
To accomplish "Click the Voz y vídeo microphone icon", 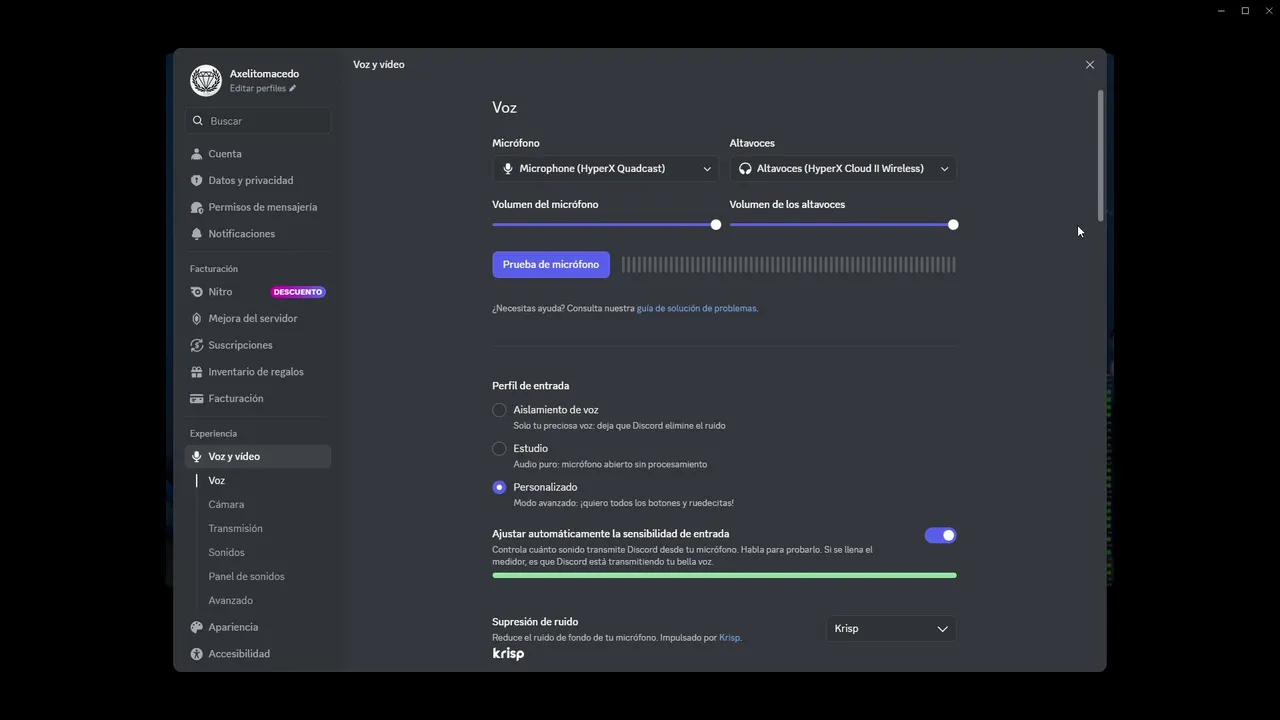I will tap(196, 457).
